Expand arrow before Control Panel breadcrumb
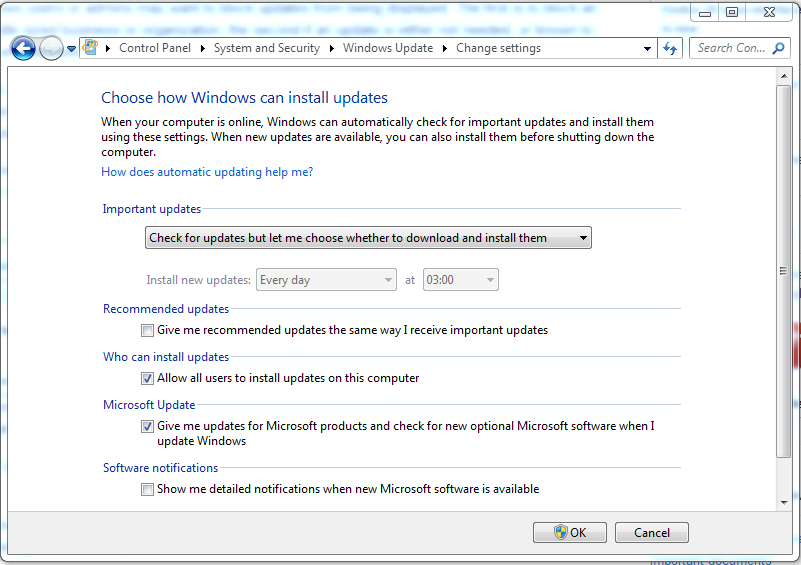The width and height of the screenshot is (801, 565). [108, 49]
